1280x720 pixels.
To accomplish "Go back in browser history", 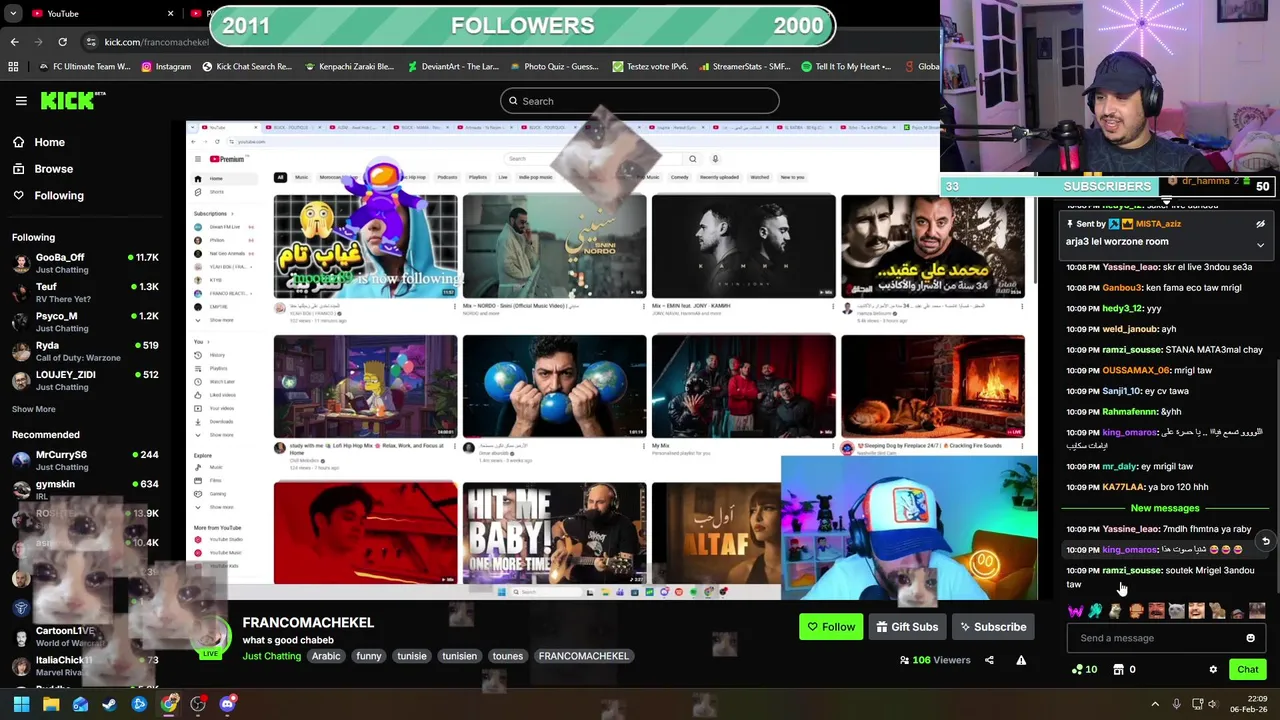I will 14,42.
